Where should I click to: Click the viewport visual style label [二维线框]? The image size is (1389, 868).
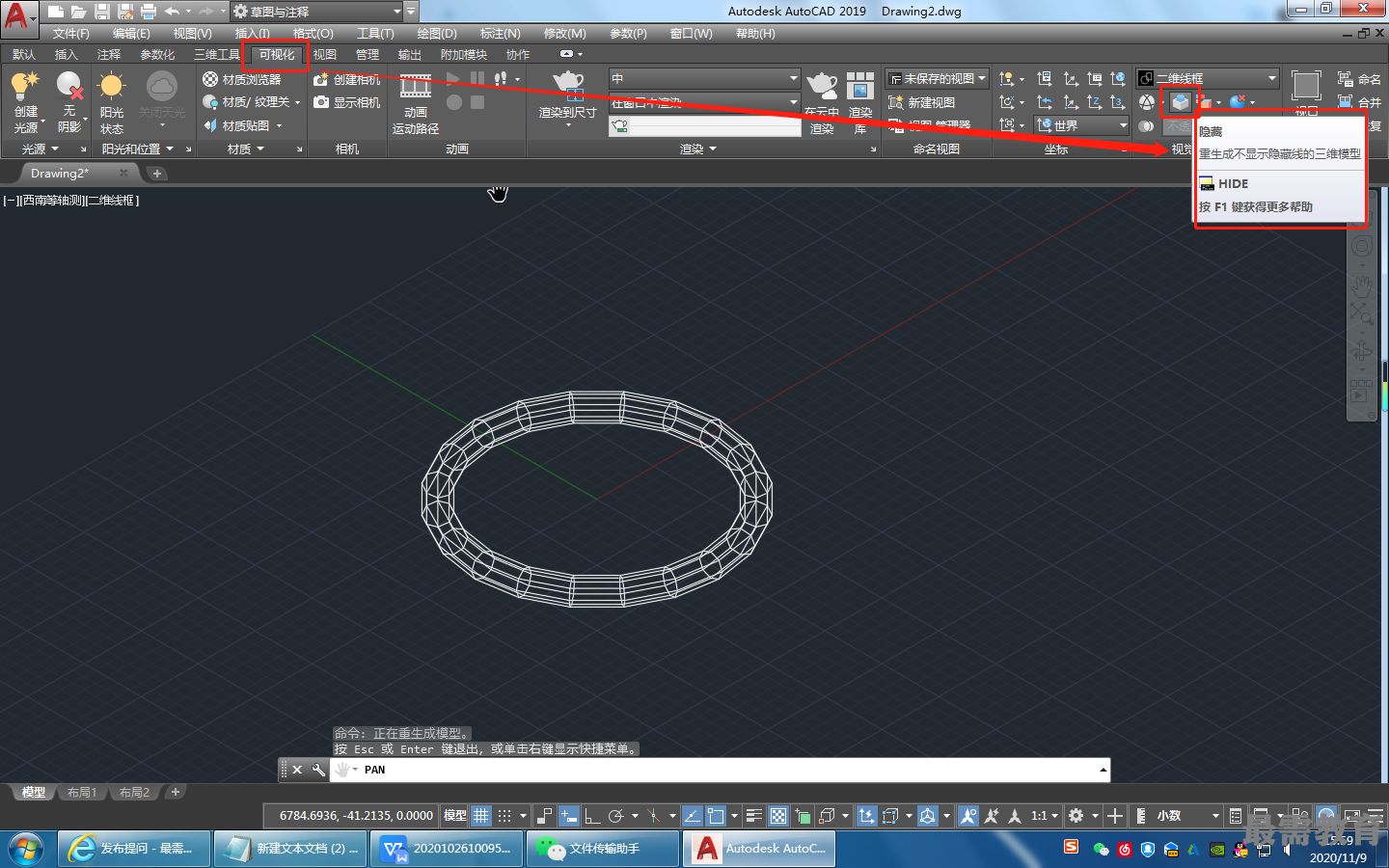[x=113, y=201]
